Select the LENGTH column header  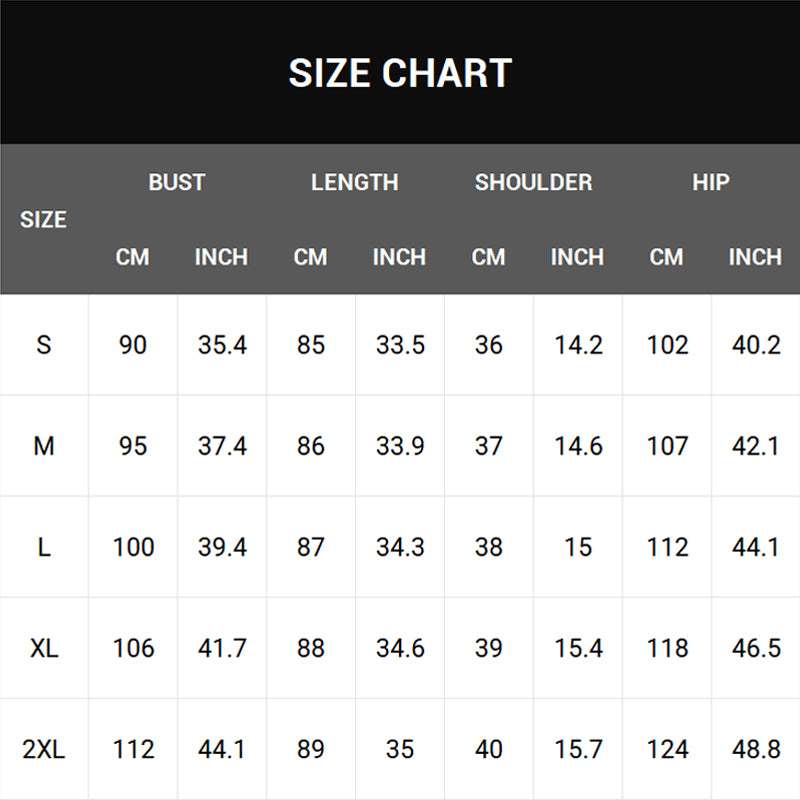click(x=355, y=182)
